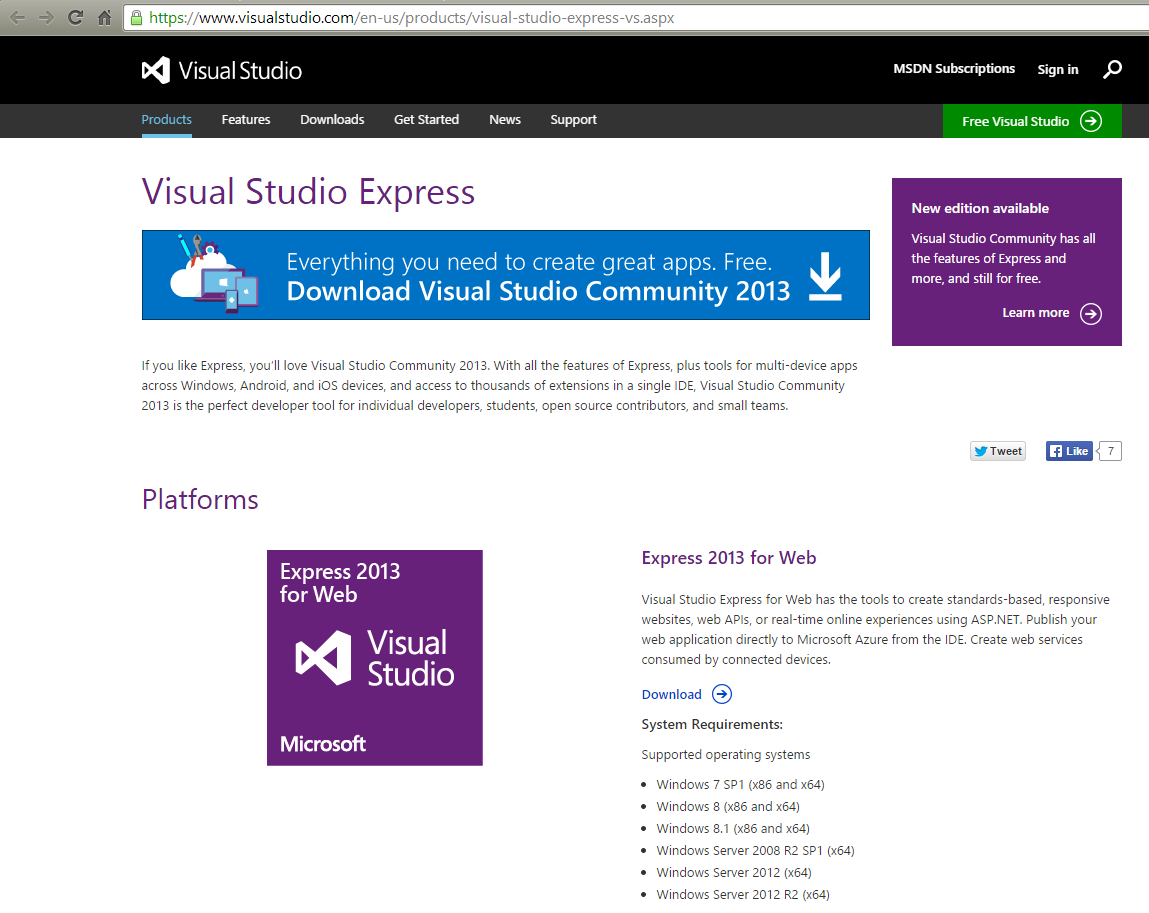Open the Features tab
This screenshot has height=913, width=1149.
pyautogui.click(x=246, y=119)
